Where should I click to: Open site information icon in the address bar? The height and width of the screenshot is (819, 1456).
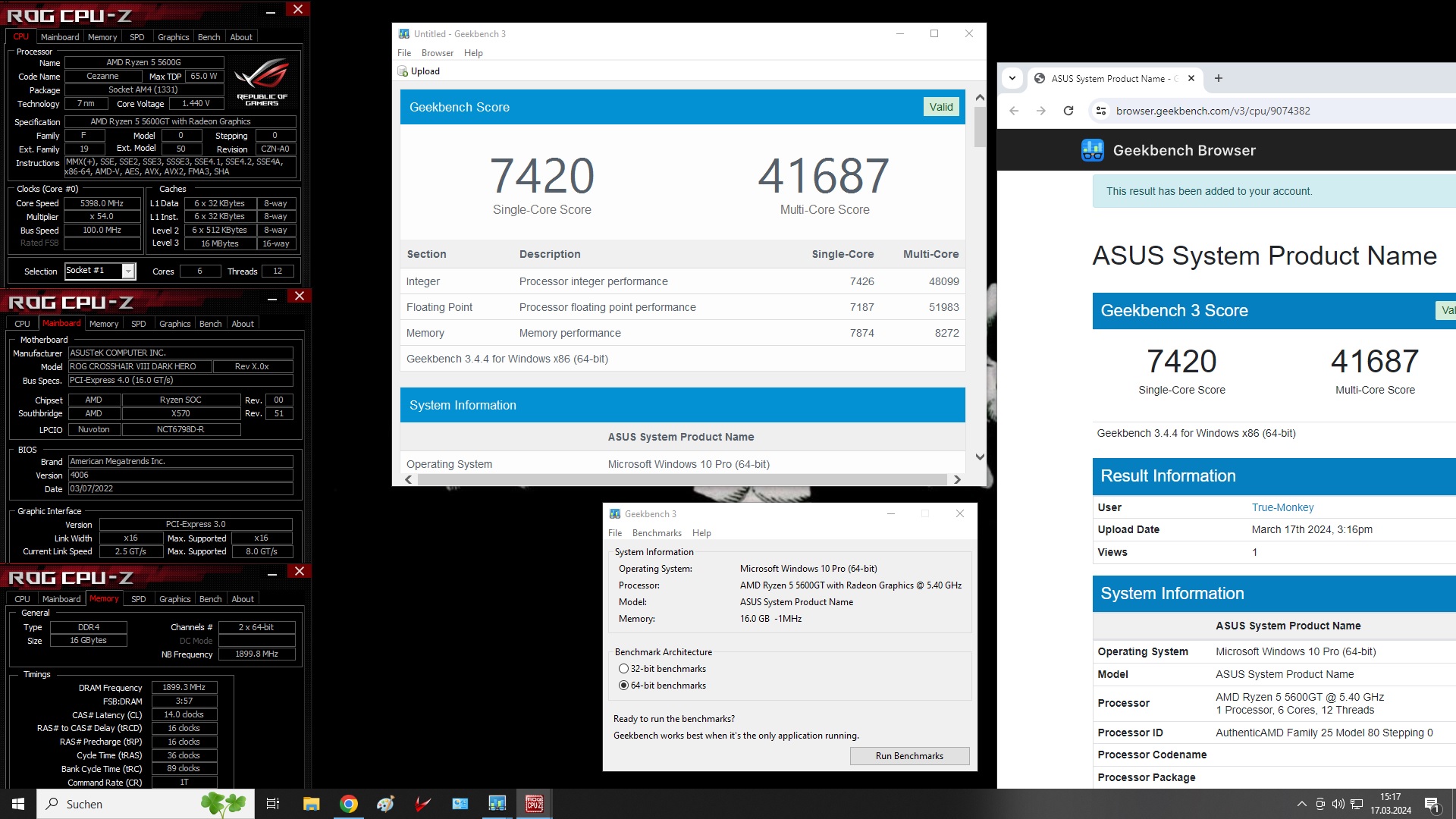[x=1101, y=111]
